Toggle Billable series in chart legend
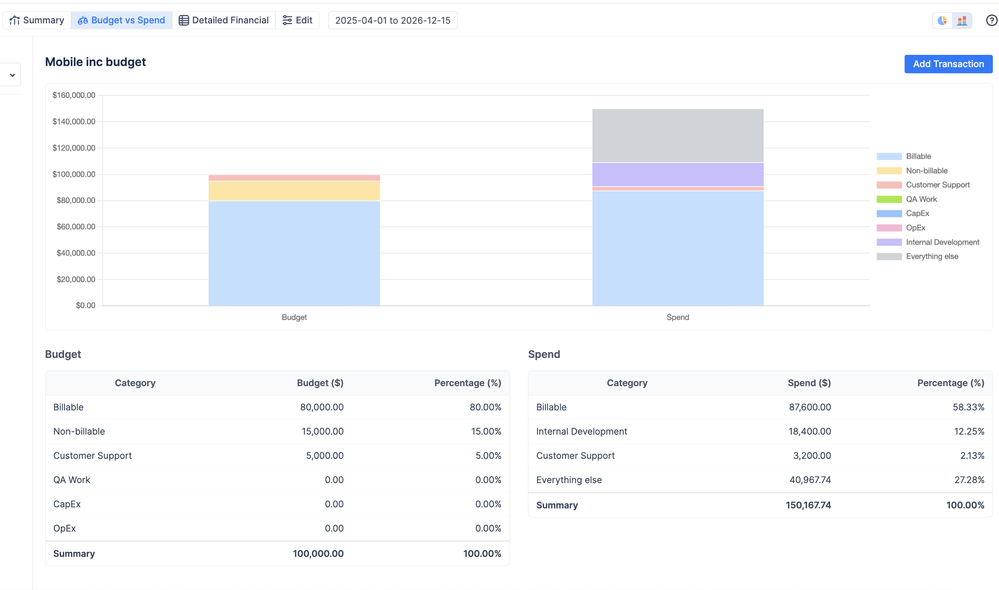Viewport: 999px width, 590px height. pos(904,156)
